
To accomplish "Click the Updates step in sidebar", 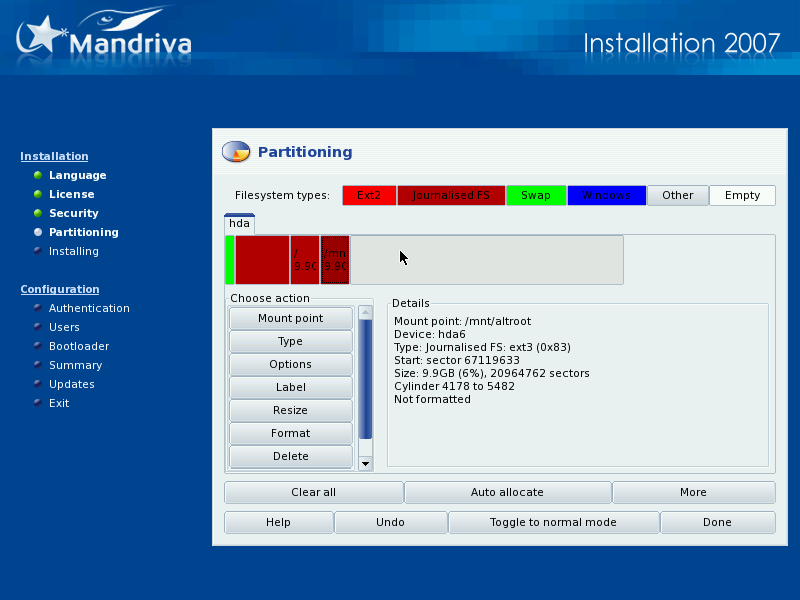I will 71,384.
